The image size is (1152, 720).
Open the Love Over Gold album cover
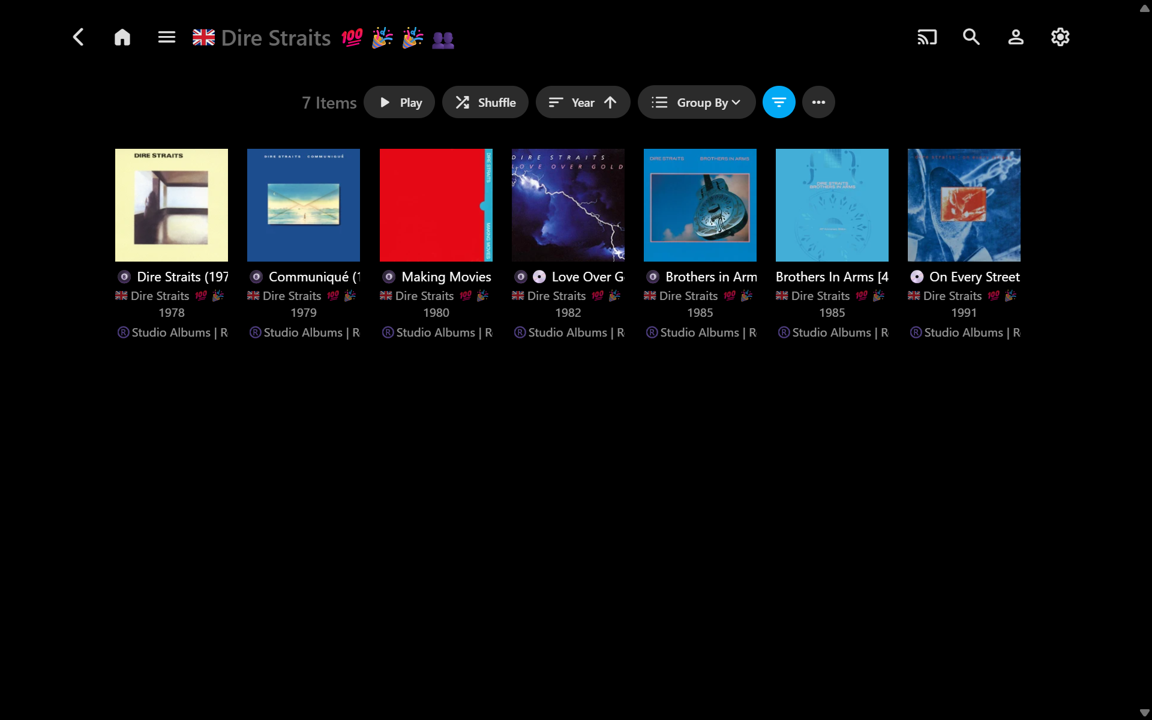(x=568, y=205)
